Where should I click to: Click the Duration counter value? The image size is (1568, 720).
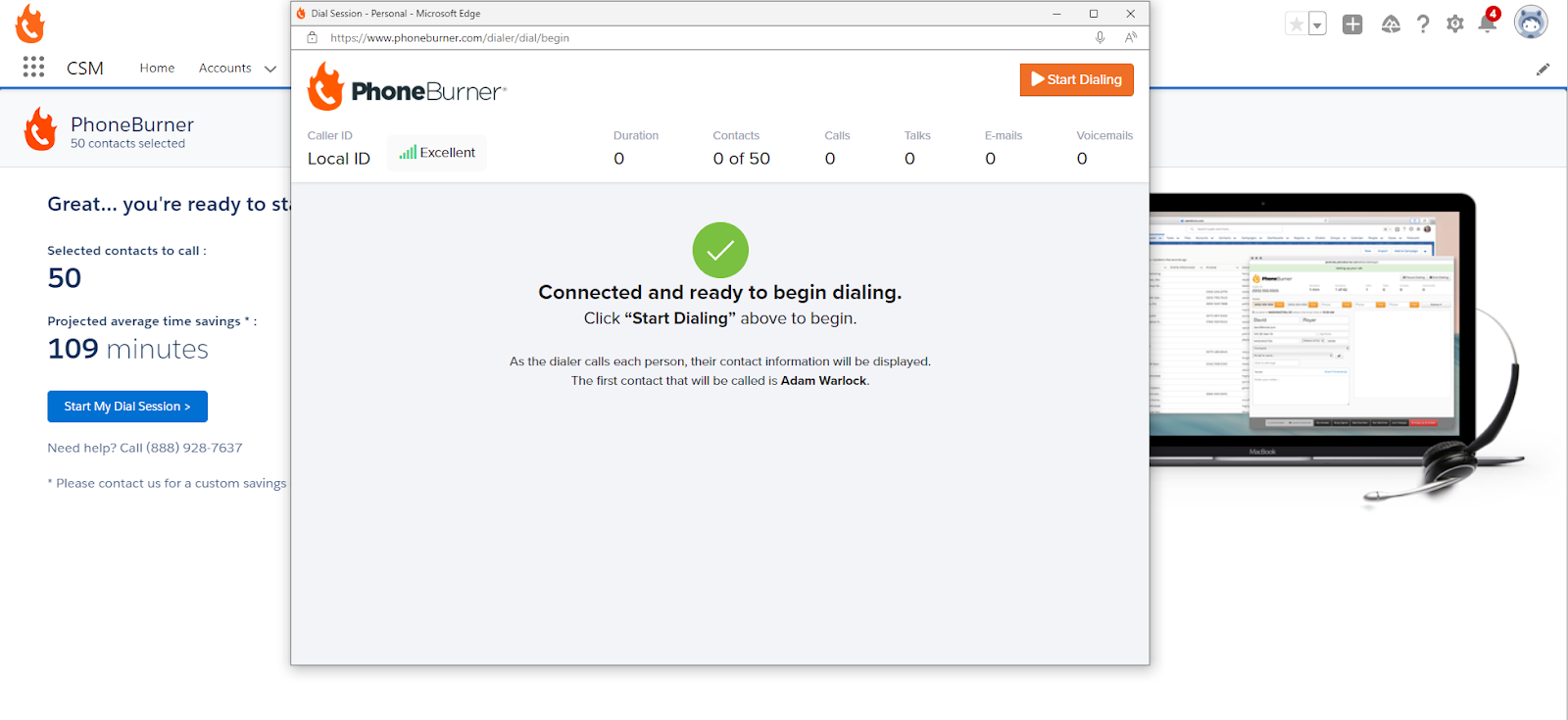pyautogui.click(x=619, y=159)
